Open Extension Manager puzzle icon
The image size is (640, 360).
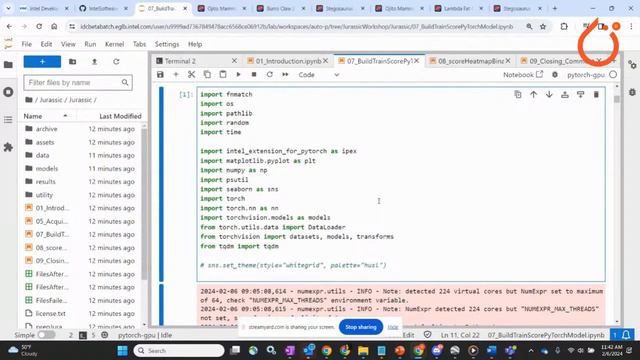[x=8, y=147]
